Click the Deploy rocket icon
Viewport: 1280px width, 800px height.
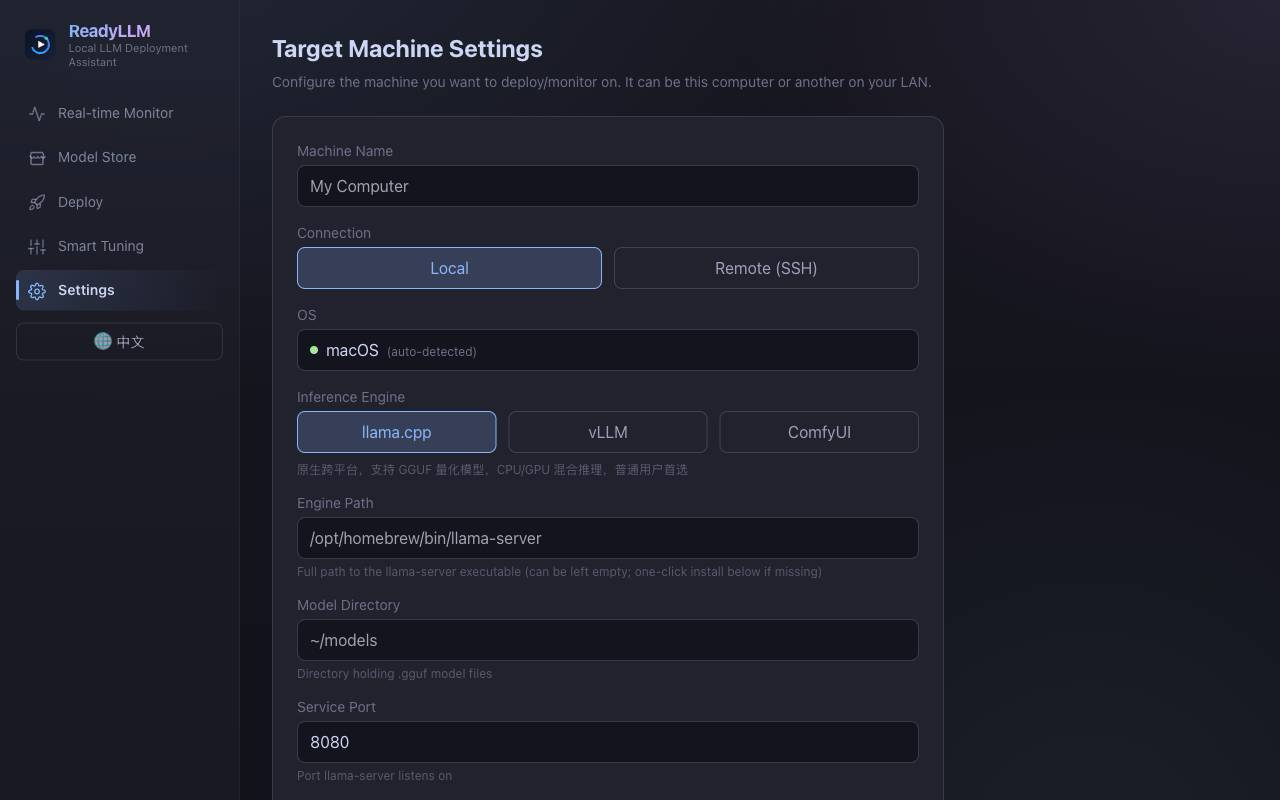pyautogui.click(x=37, y=202)
